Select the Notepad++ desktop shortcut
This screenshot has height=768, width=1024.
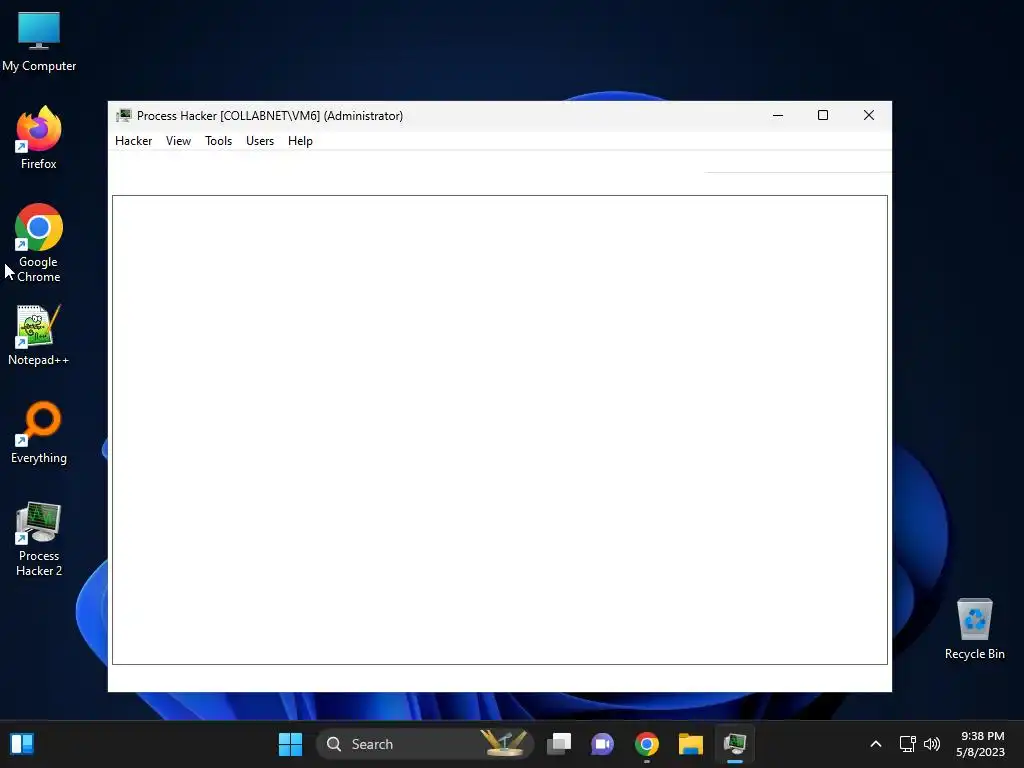(x=39, y=335)
